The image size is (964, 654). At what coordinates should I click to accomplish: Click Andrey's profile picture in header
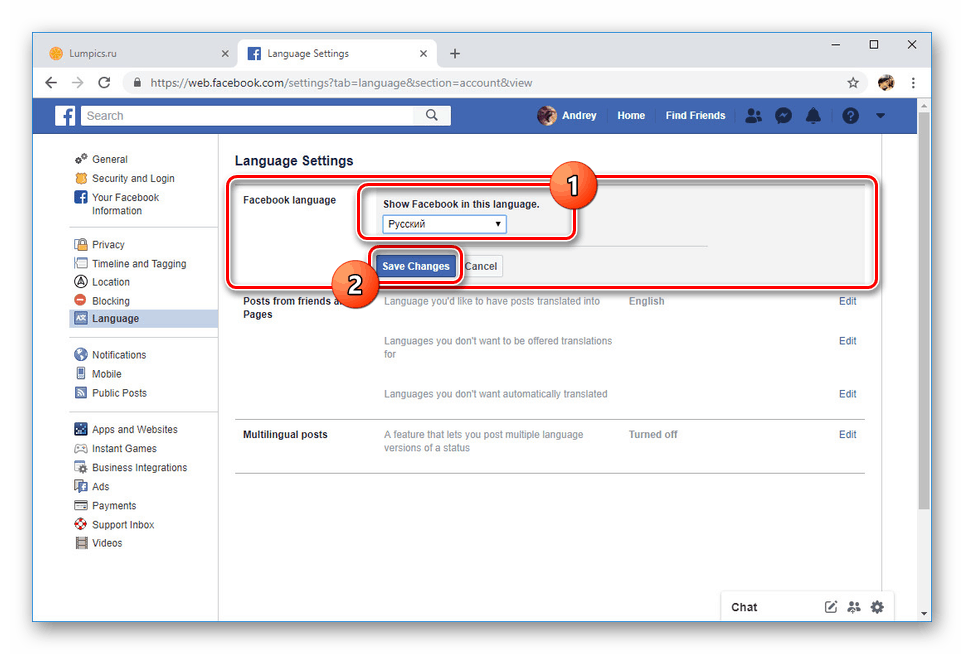tap(547, 116)
